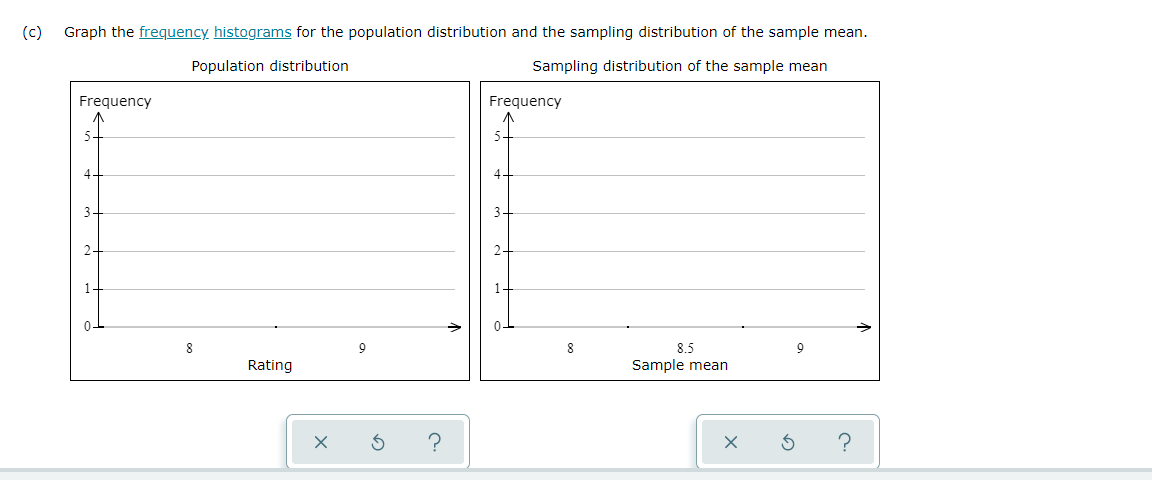Viewport: 1152px width, 480px height.
Task: Open help for Sampling distribution graph
Action: [x=844, y=443]
